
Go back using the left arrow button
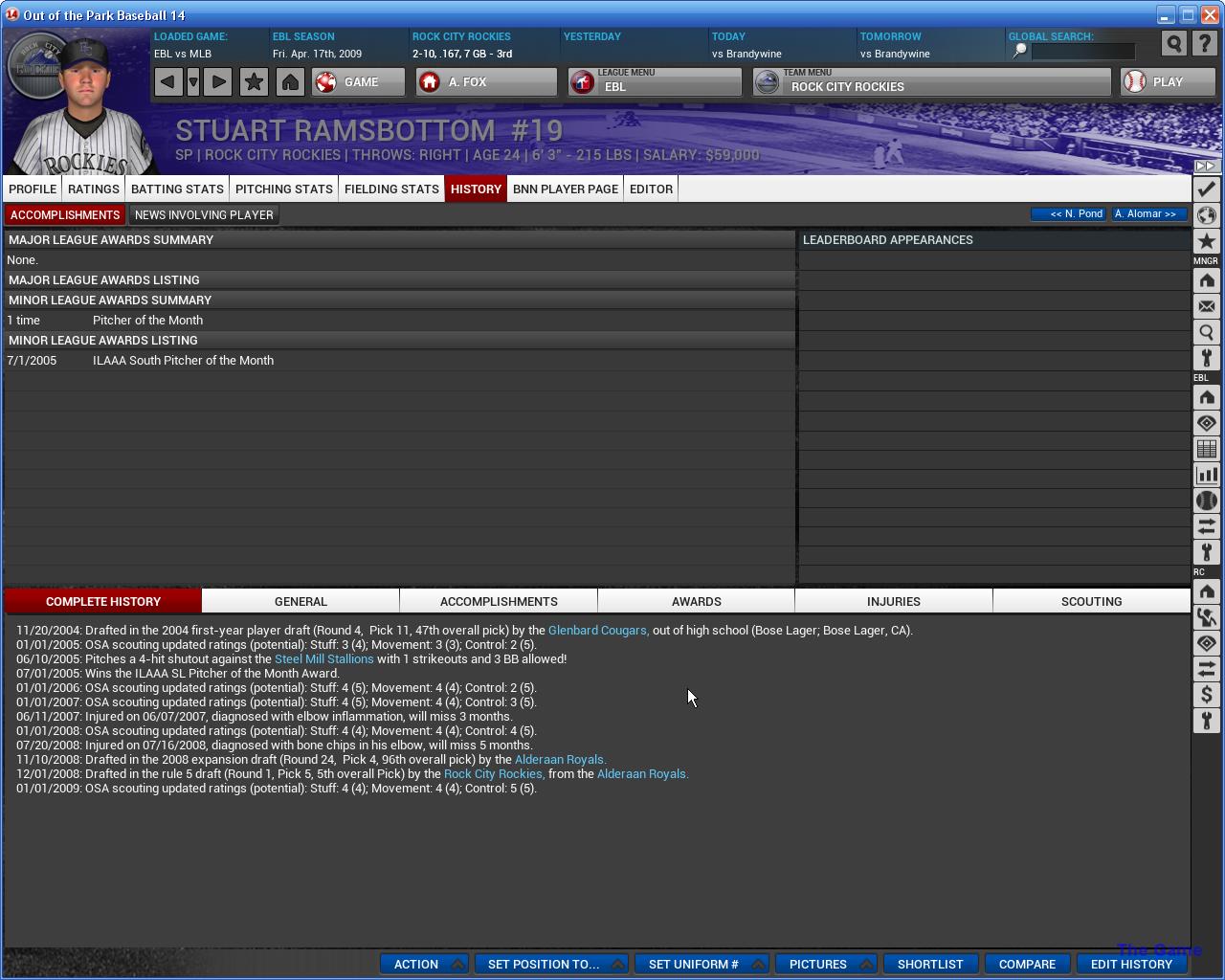click(x=168, y=82)
